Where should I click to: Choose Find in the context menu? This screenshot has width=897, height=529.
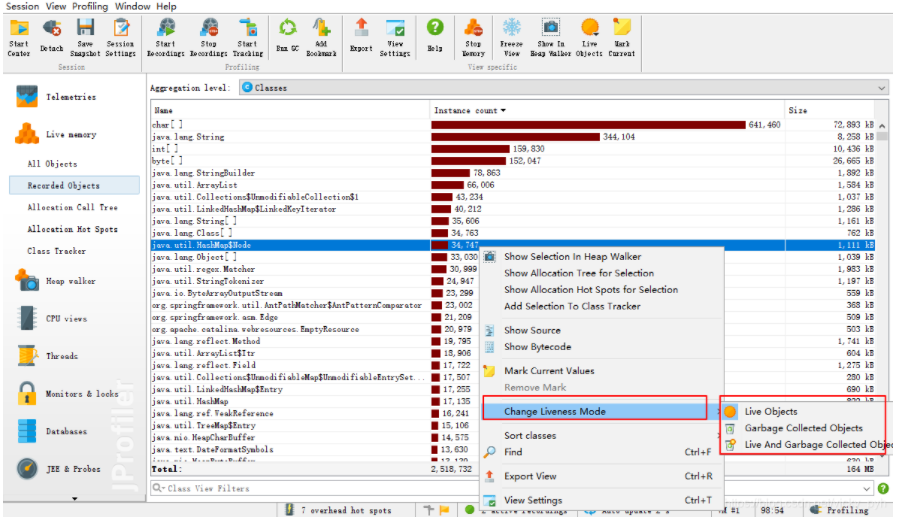(603, 452)
